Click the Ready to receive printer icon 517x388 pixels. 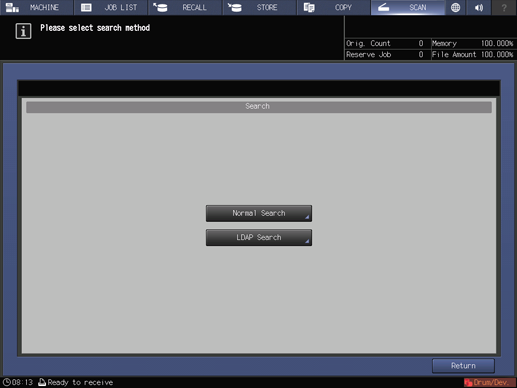42,382
